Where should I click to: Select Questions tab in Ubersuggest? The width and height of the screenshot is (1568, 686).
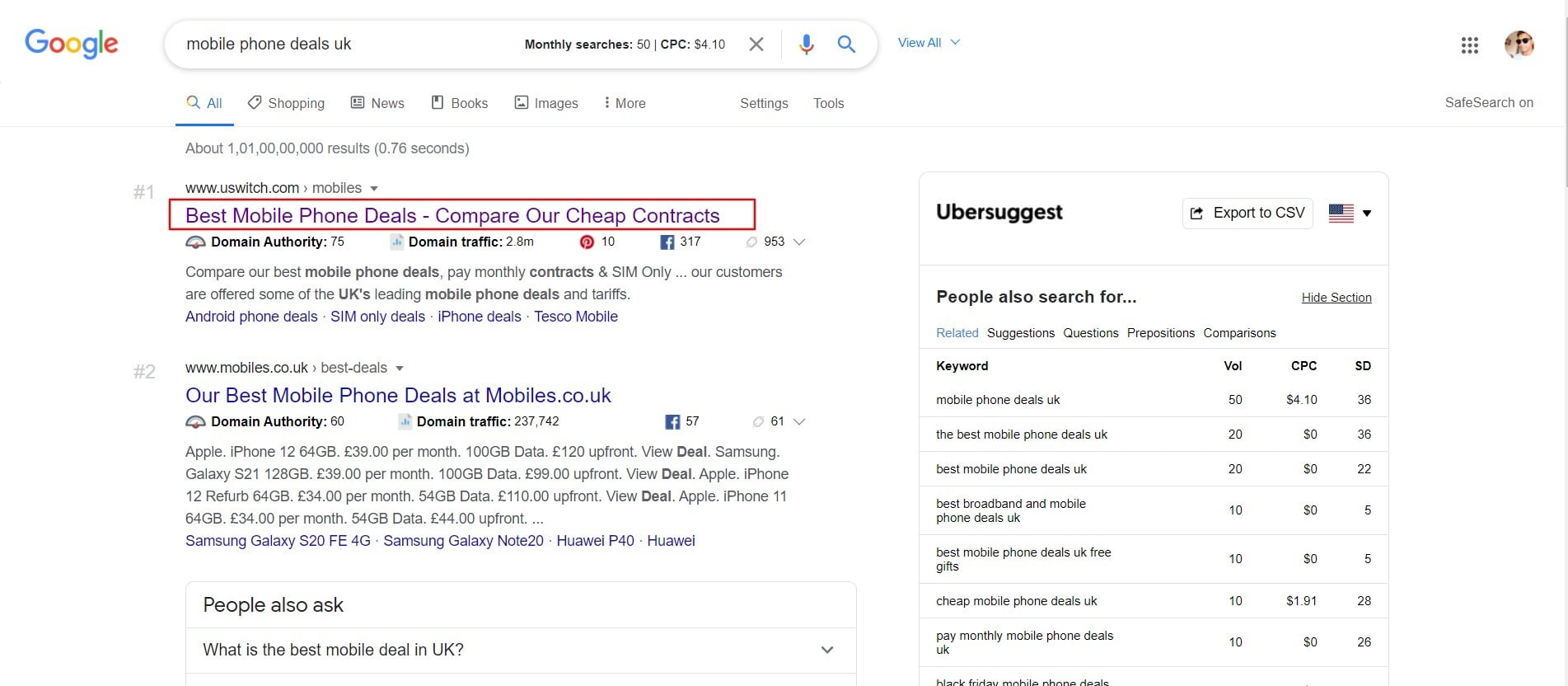tap(1091, 333)
